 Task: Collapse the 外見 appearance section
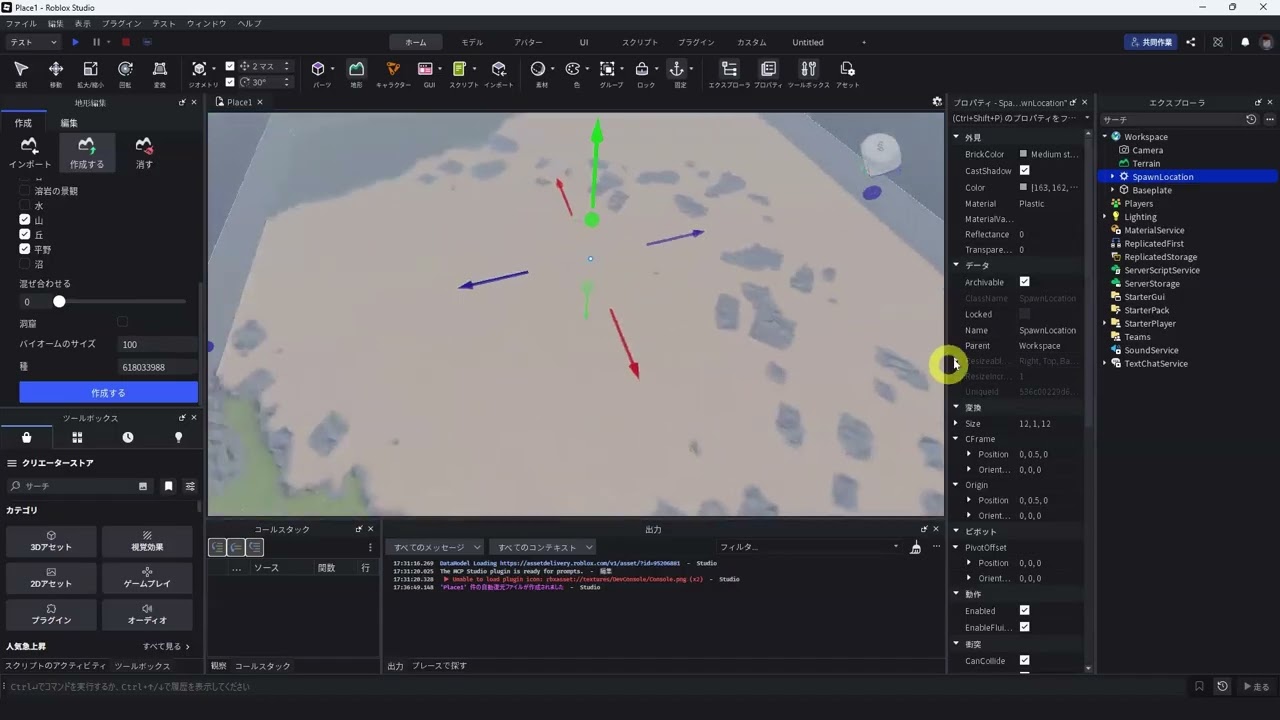(956, 137)
